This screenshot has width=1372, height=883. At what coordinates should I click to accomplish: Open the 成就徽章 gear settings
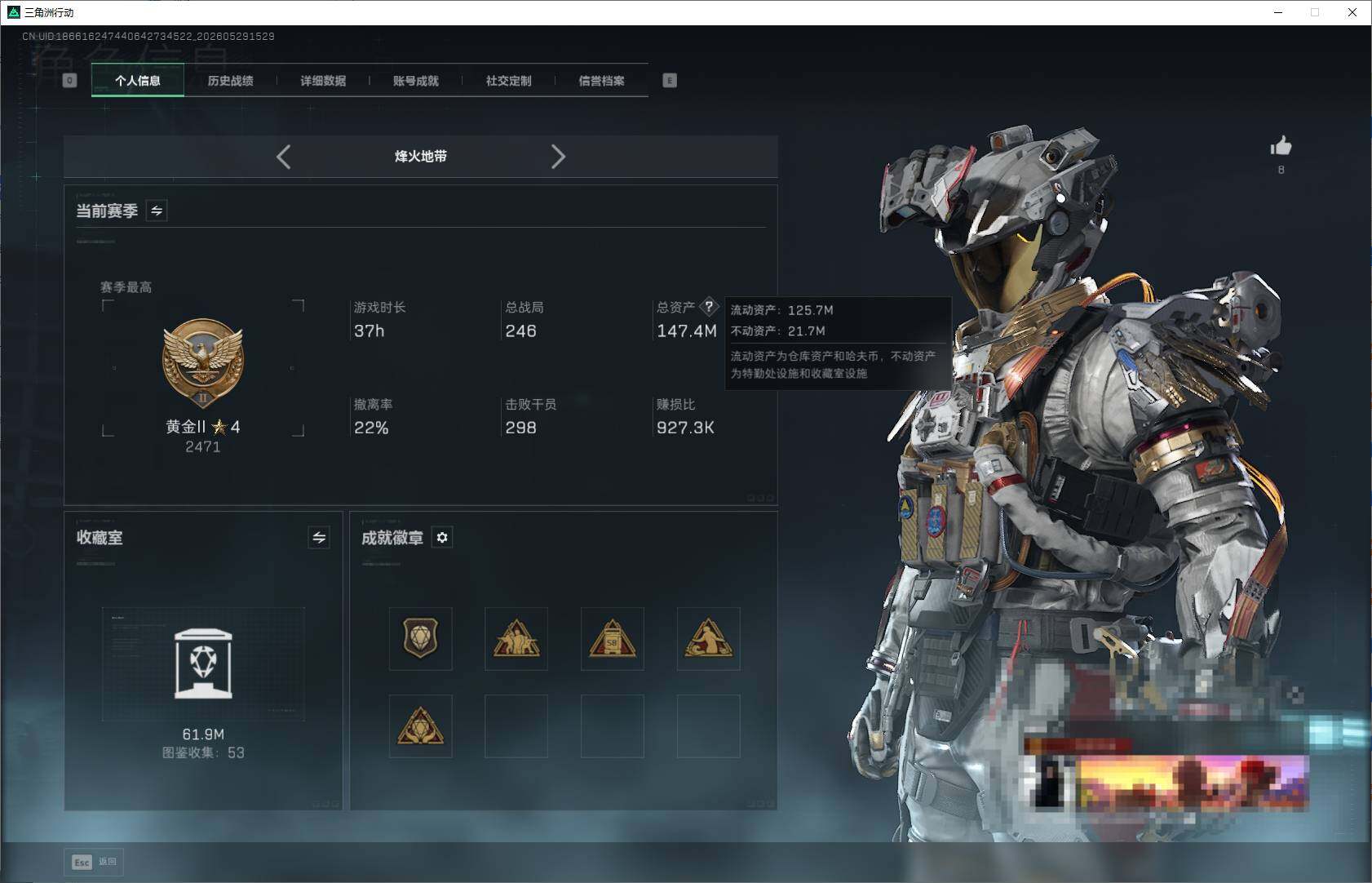point(442,537)
